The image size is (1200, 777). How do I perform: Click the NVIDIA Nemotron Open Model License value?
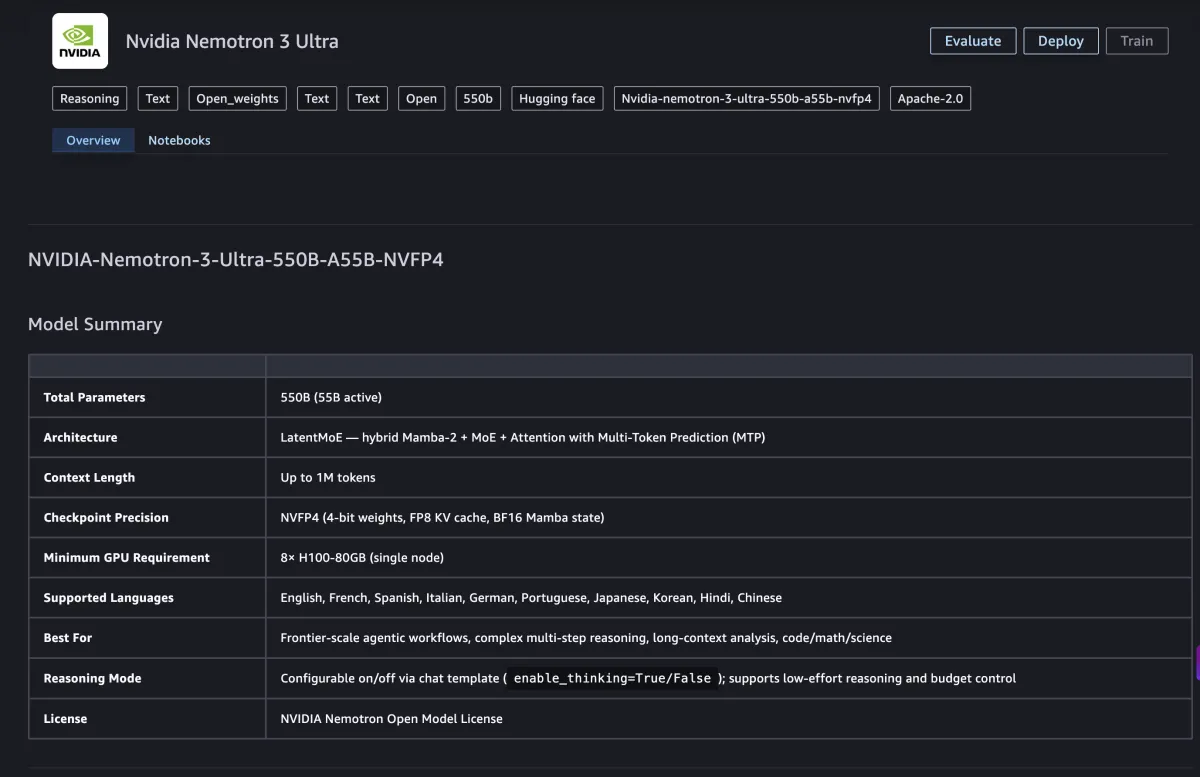coord(391,718)
